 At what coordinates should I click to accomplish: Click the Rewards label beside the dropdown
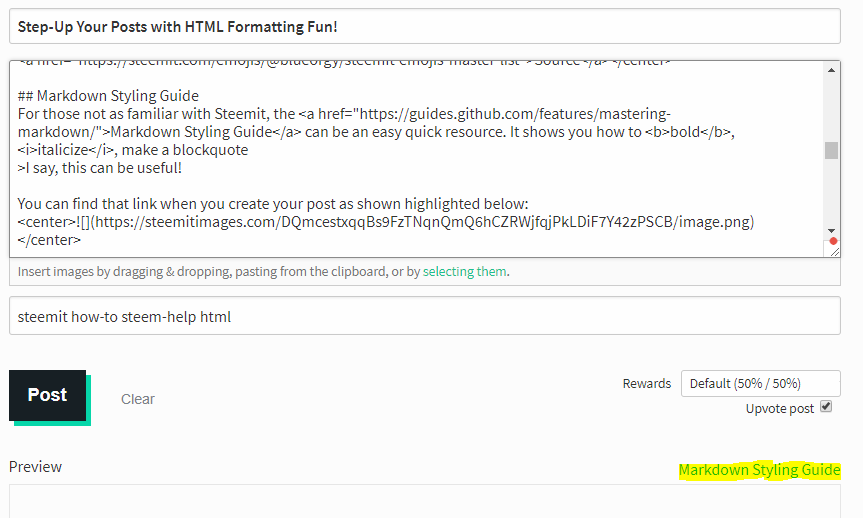(x=647, y=383)
